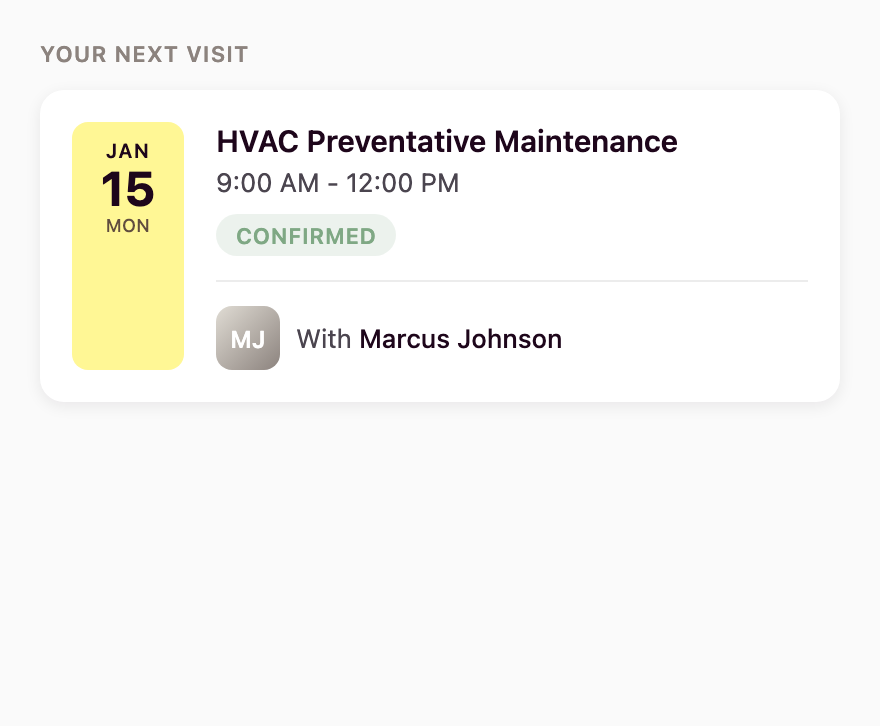Click the blank white space right of CONFIRMED
Image resolution: width=880 pixels, height=726 pixels.
tap(600, 236)
